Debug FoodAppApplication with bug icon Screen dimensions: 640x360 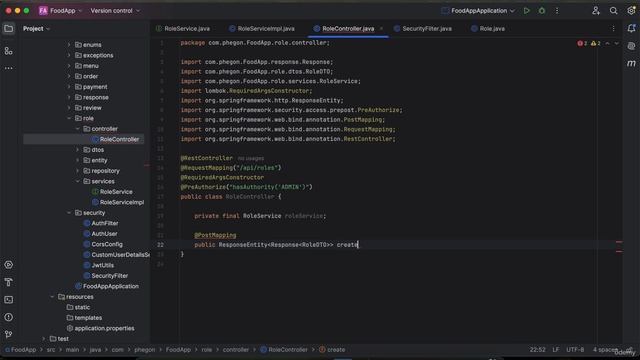(x=542, y=11)
